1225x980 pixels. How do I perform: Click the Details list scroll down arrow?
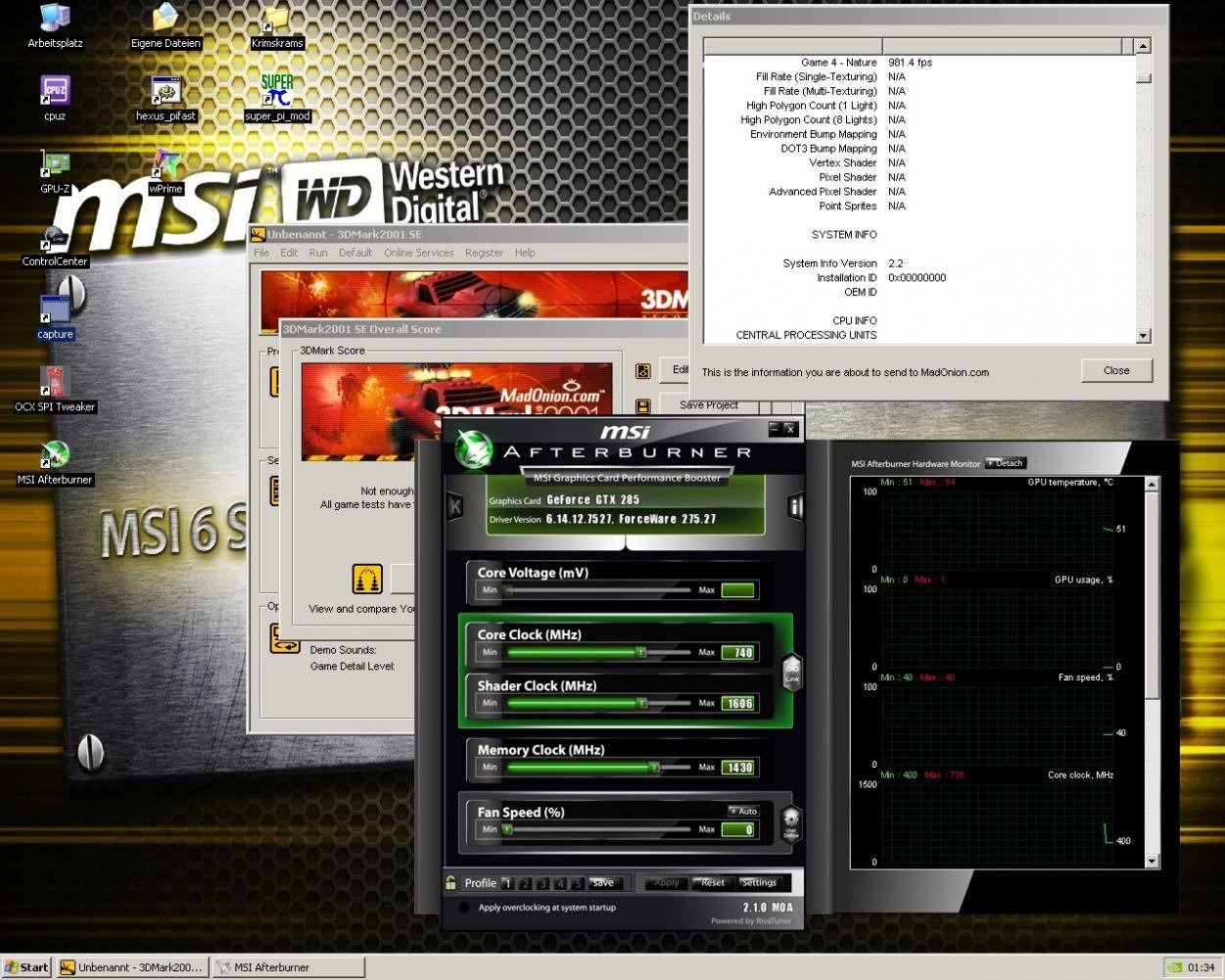coord(1143,336)
